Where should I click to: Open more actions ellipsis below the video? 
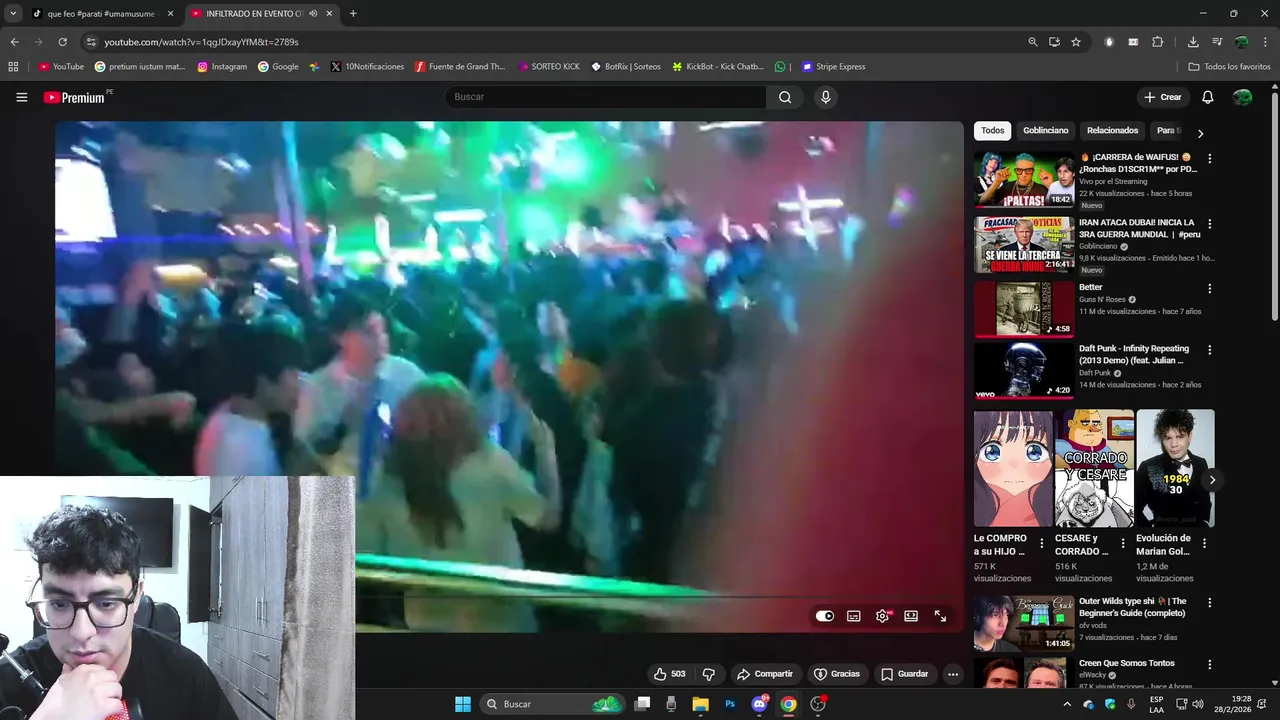953,674
